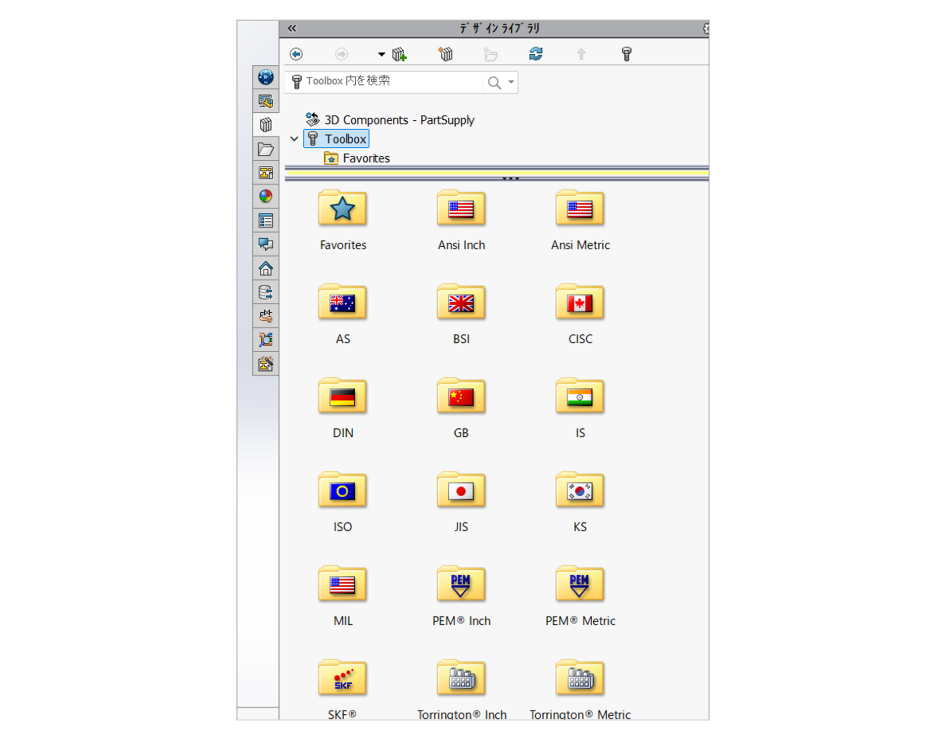Open Custom Properties list tab
This screenshot has height=740, width=946.
(x=265, y=221)
